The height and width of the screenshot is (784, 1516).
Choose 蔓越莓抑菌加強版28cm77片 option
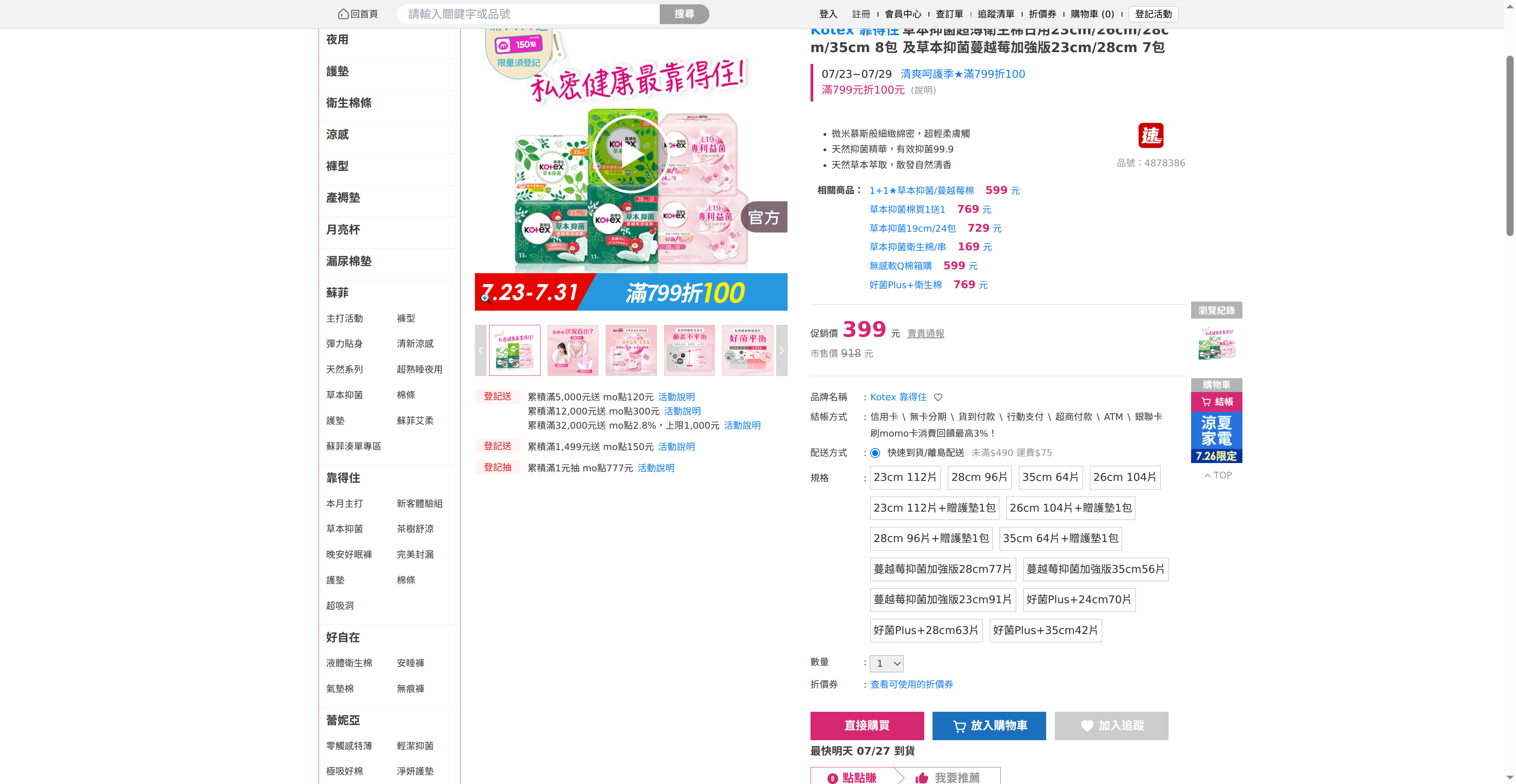(x=943, y=569)
